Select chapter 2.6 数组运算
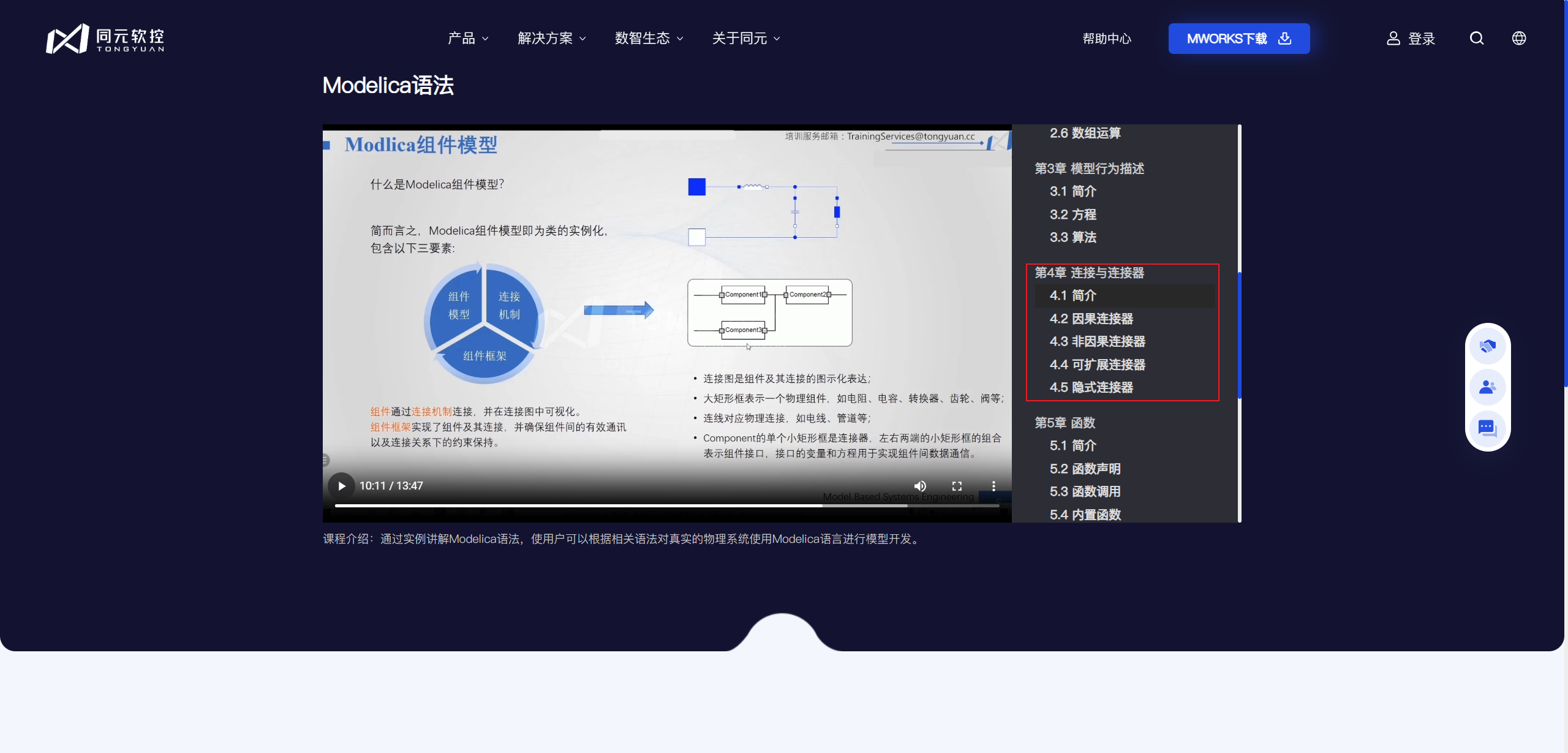This screenshot has width=1568, height=753. point(1085,133)
